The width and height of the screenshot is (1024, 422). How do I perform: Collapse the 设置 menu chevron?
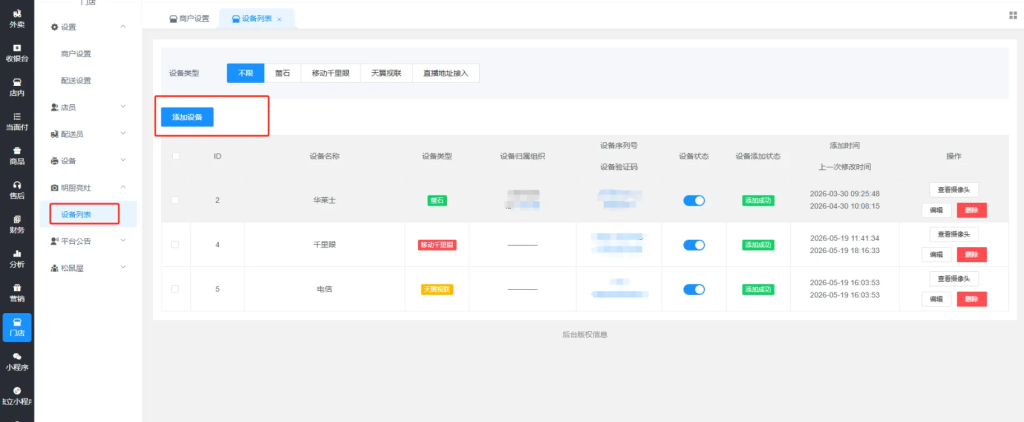coord(123,27)
